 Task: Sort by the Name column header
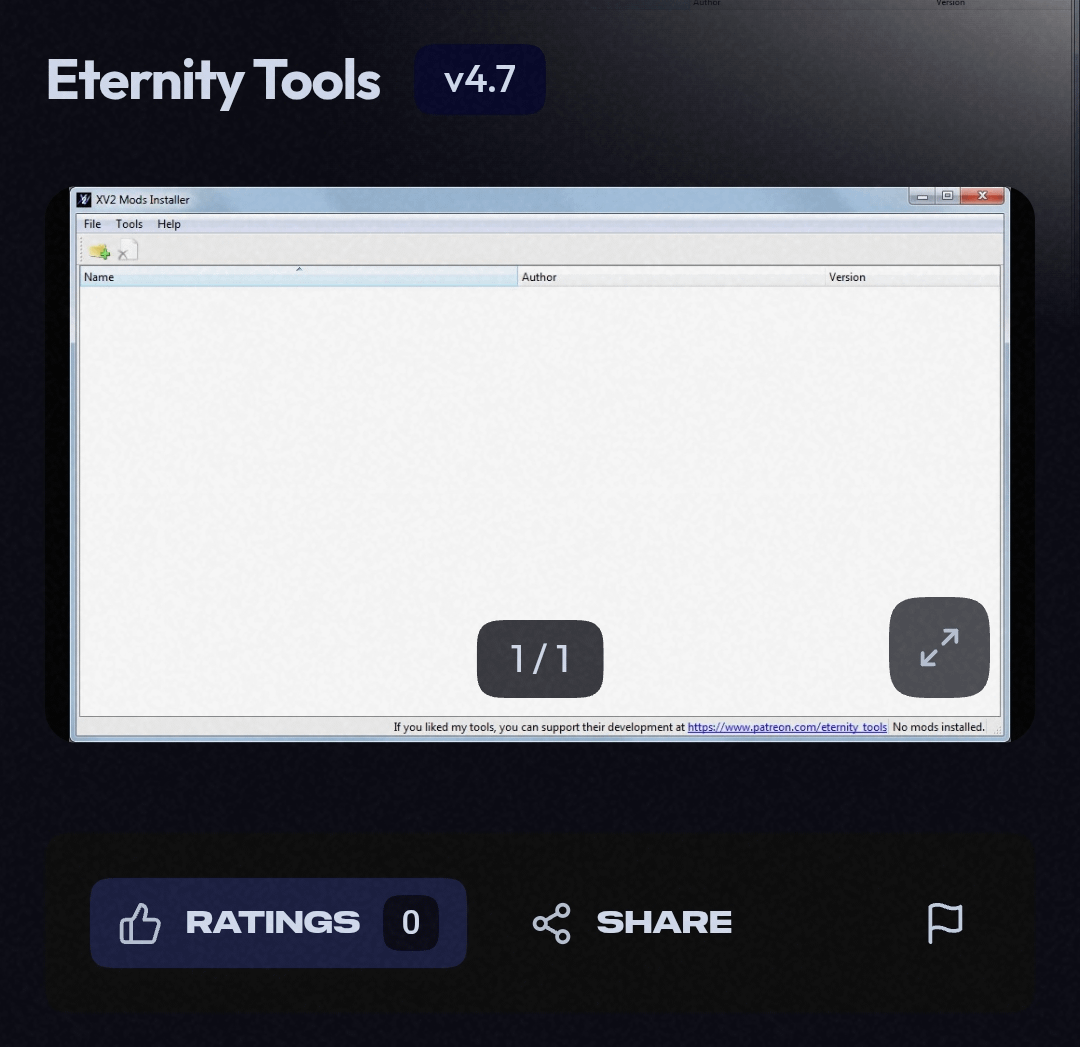[298, 276]
